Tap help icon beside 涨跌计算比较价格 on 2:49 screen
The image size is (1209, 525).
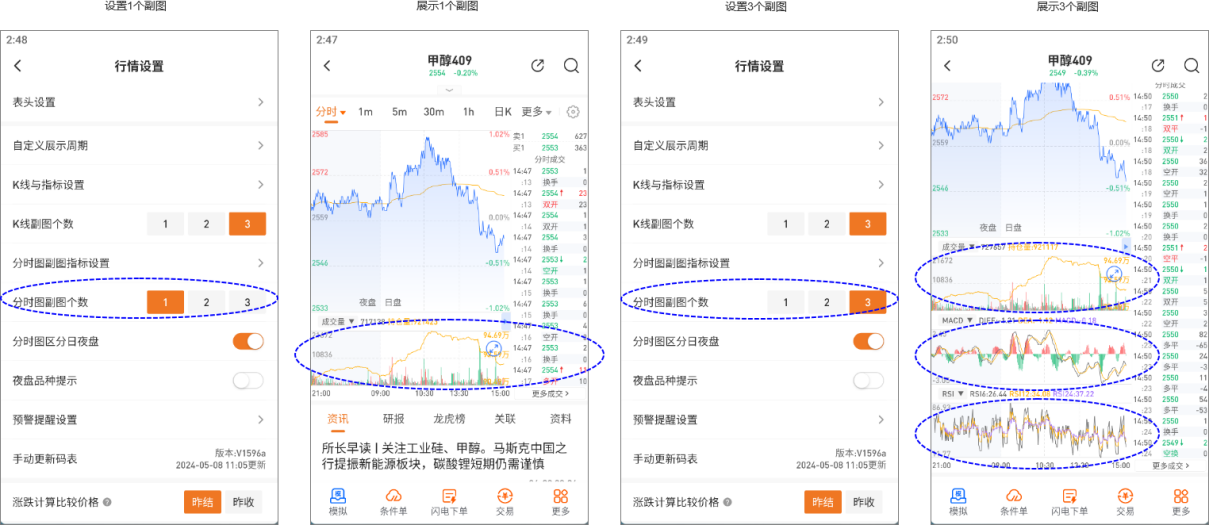point(727,502)
